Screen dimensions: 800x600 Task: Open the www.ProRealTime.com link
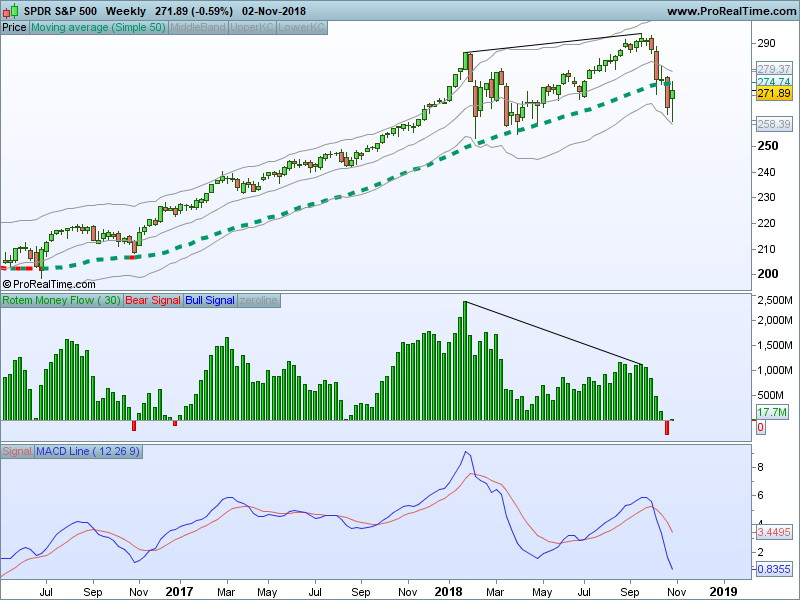[732, 11]
